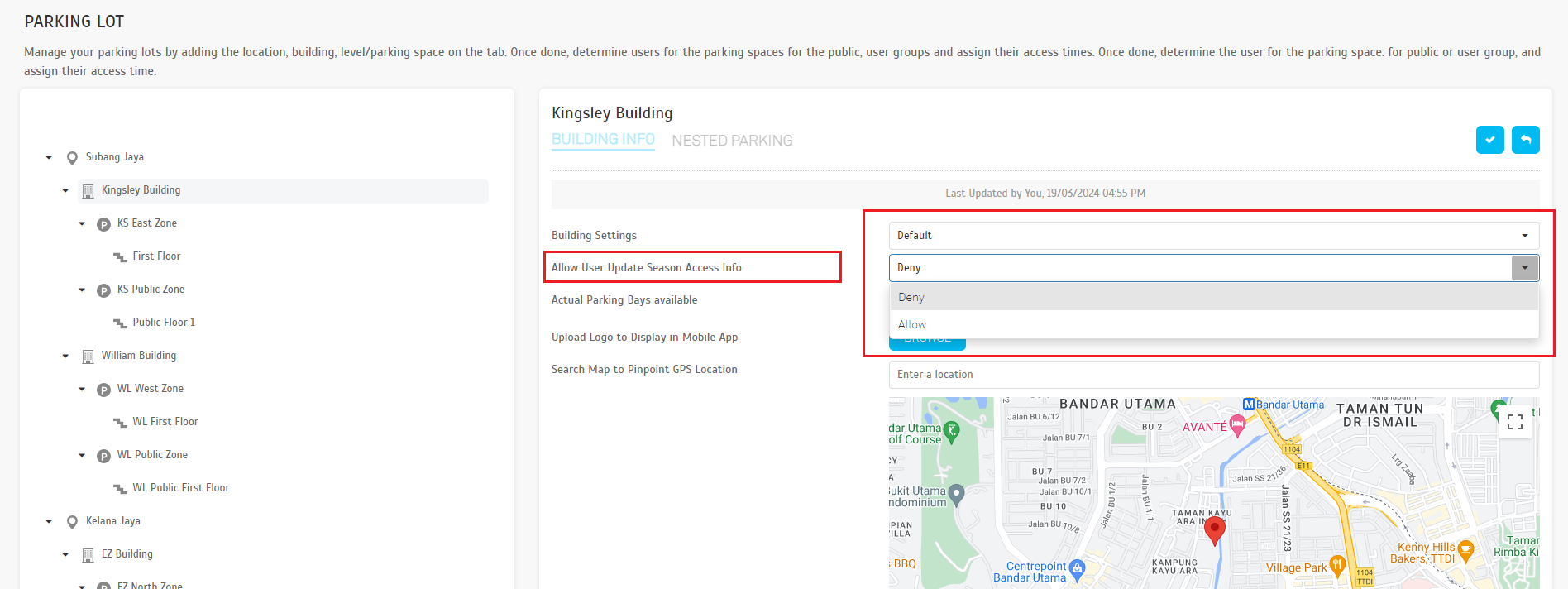This screenshot has height=589, width=1568.
Task: Open the Building Settings Default dropdown
Action: 1213,236
